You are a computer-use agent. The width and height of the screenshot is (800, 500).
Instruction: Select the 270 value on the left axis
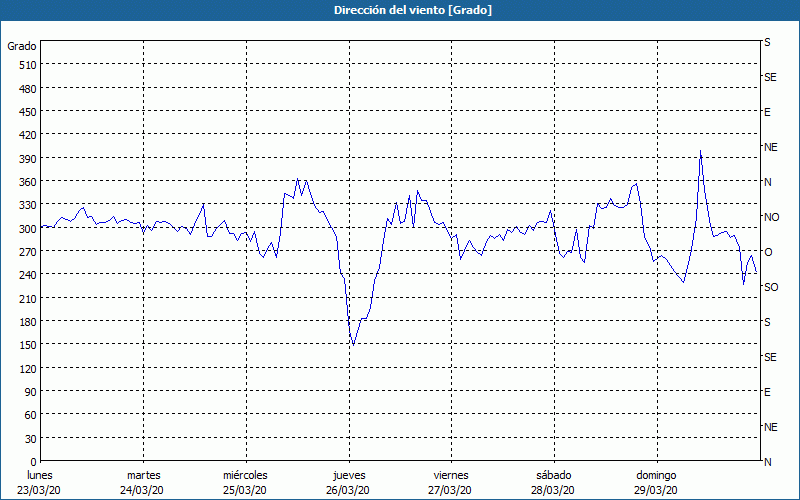[x=28, y=252]
